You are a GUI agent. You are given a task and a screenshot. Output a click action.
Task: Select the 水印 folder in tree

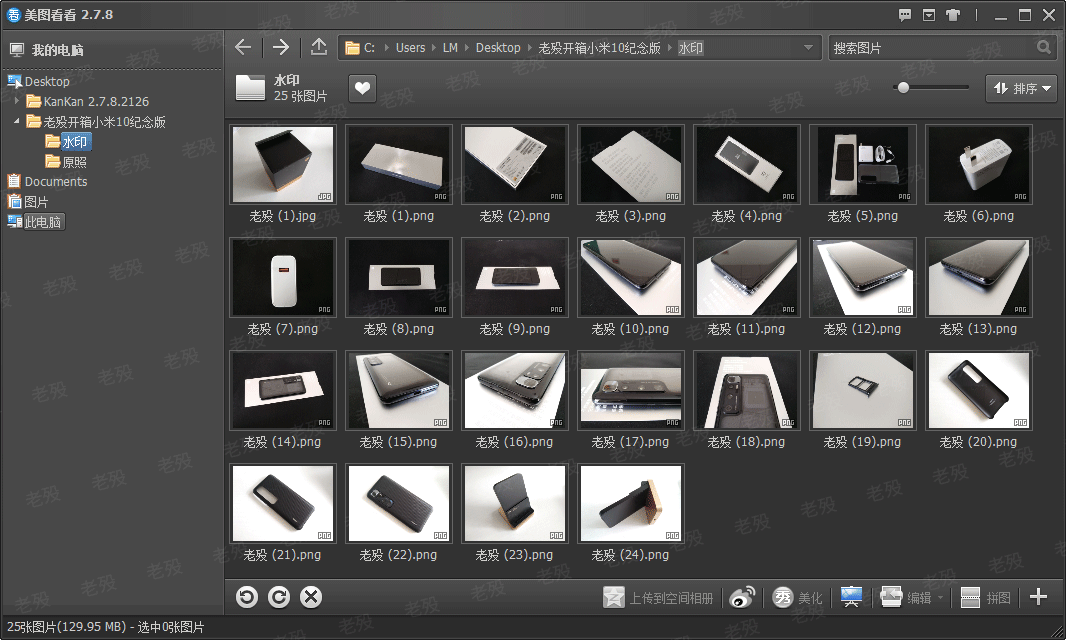click(x=75, y=141)
